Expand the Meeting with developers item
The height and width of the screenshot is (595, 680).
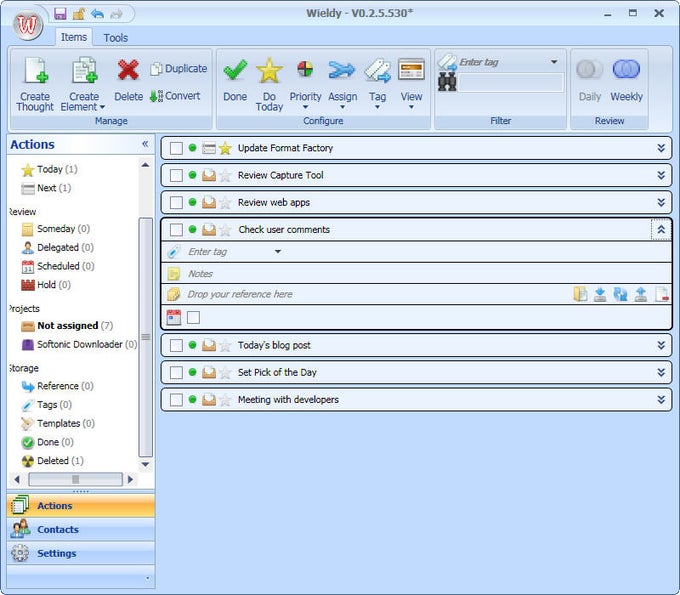coord(661,400)
